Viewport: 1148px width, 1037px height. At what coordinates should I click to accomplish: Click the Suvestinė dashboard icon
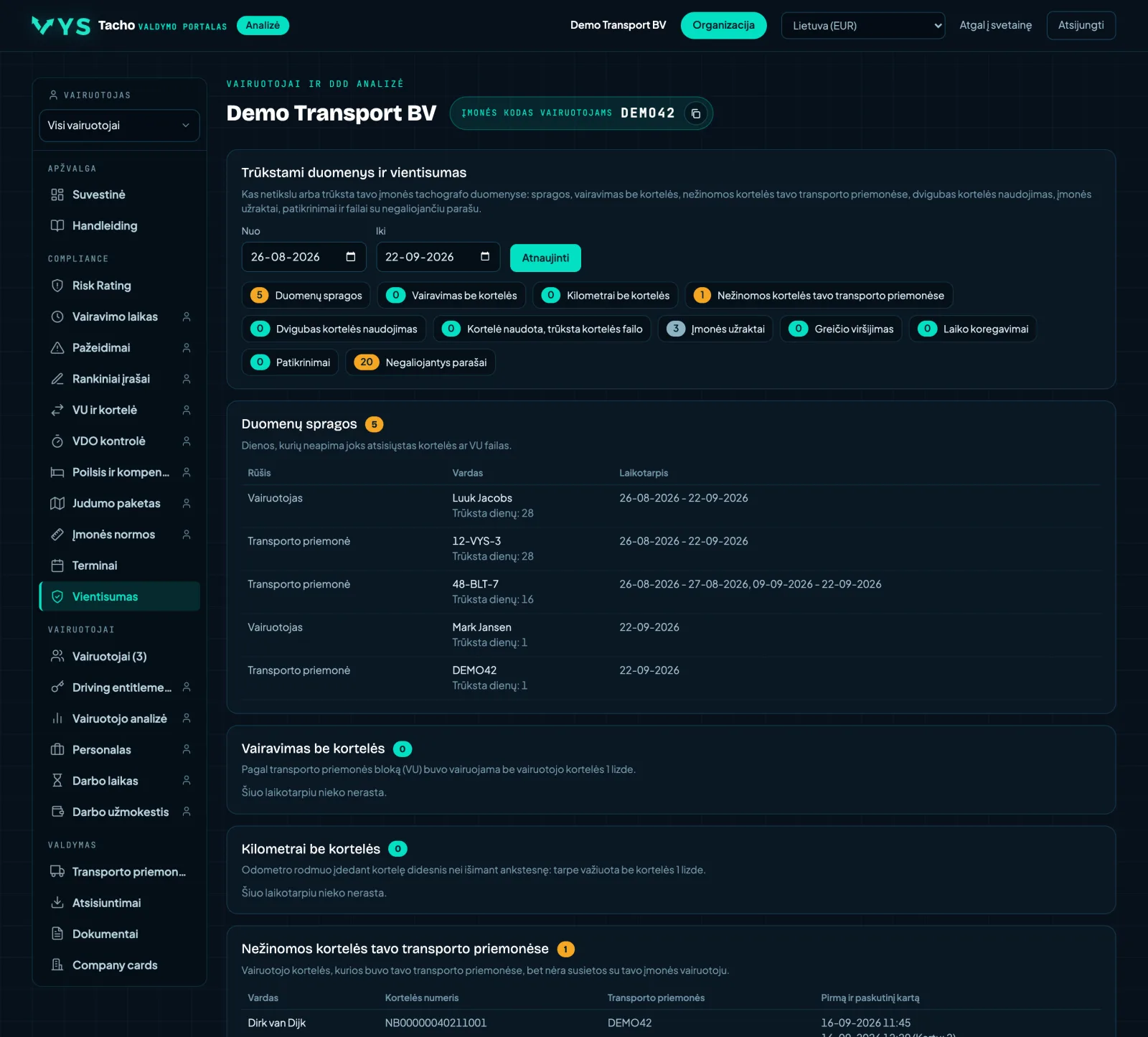pos(57,194)
